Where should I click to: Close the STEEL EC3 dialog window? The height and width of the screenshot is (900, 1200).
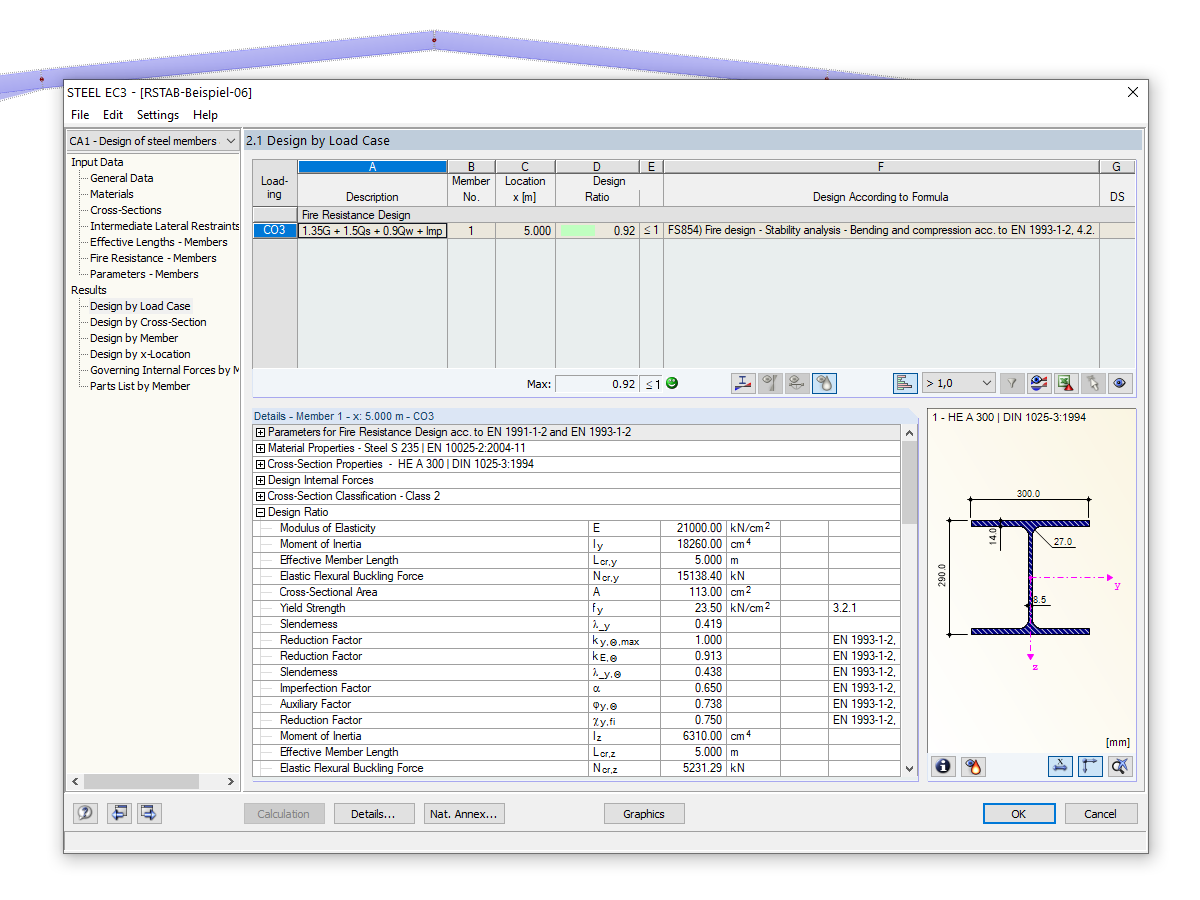[x=1132, y=92]
